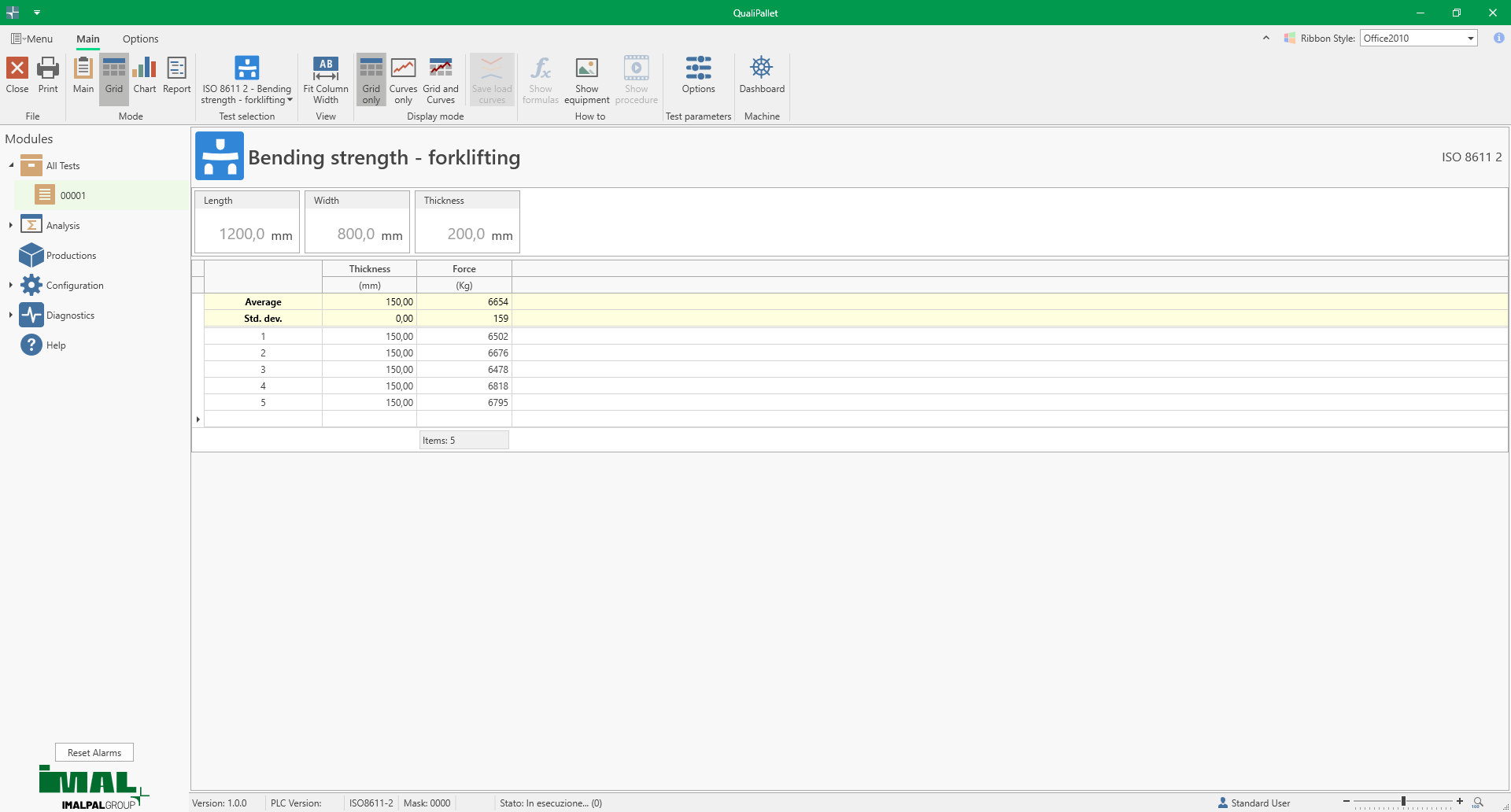Open the machine Dashboard

pyautogui.click(x=761, y=76)
